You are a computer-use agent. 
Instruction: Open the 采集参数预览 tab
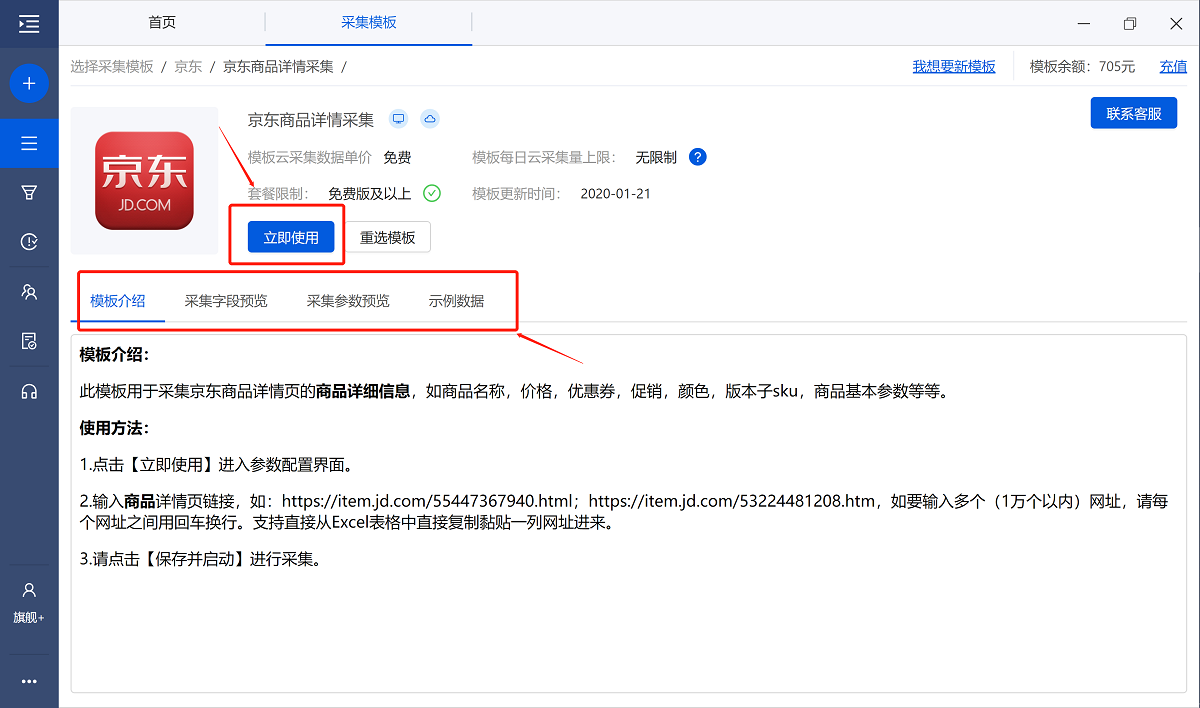348,301
